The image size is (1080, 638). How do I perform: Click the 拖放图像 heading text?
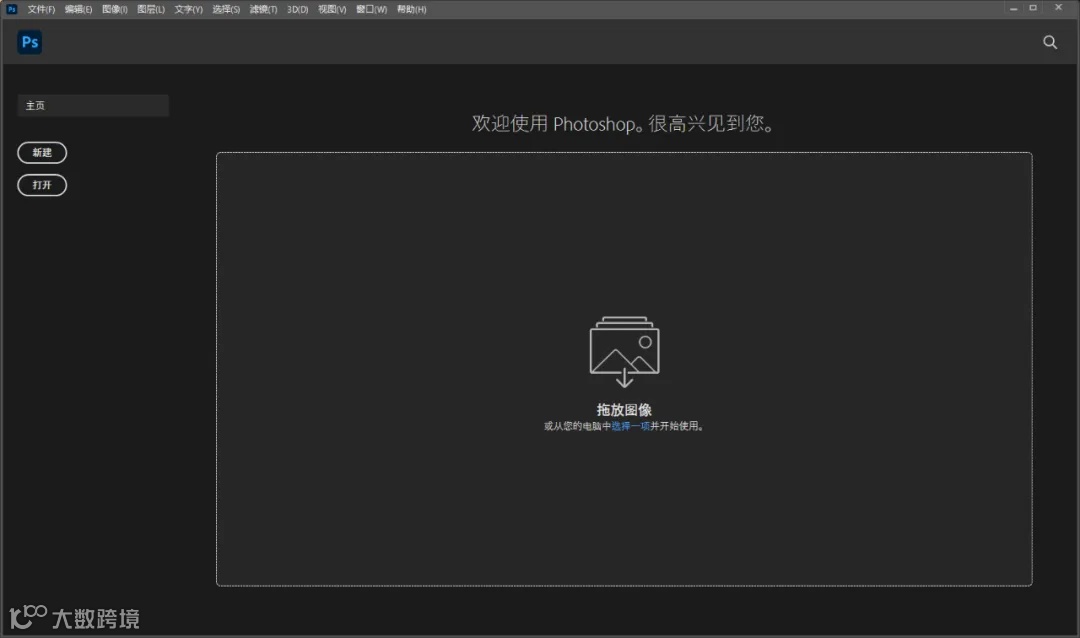pos(624,410)
